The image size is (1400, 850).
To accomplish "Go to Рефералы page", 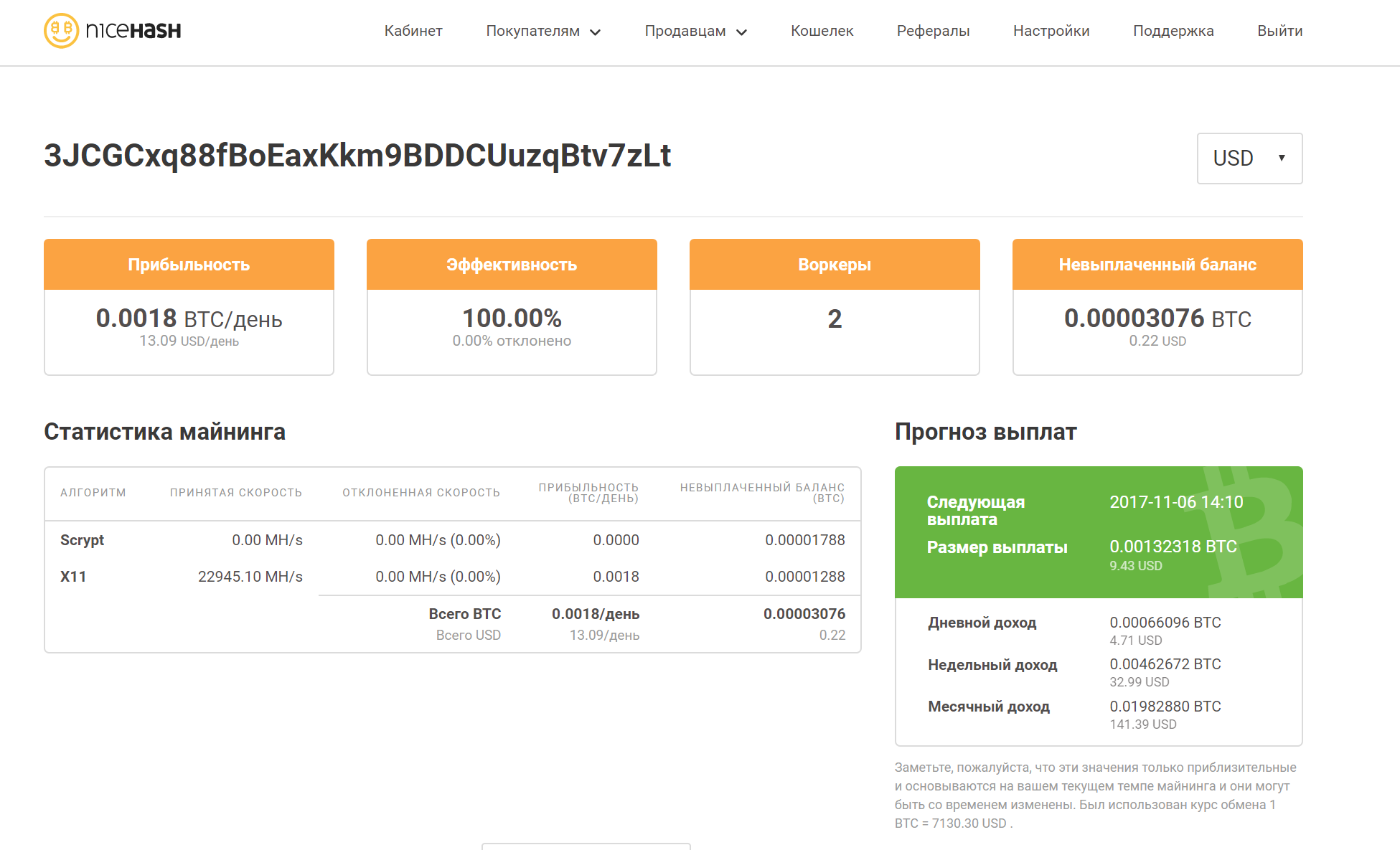I will point(933,31).
